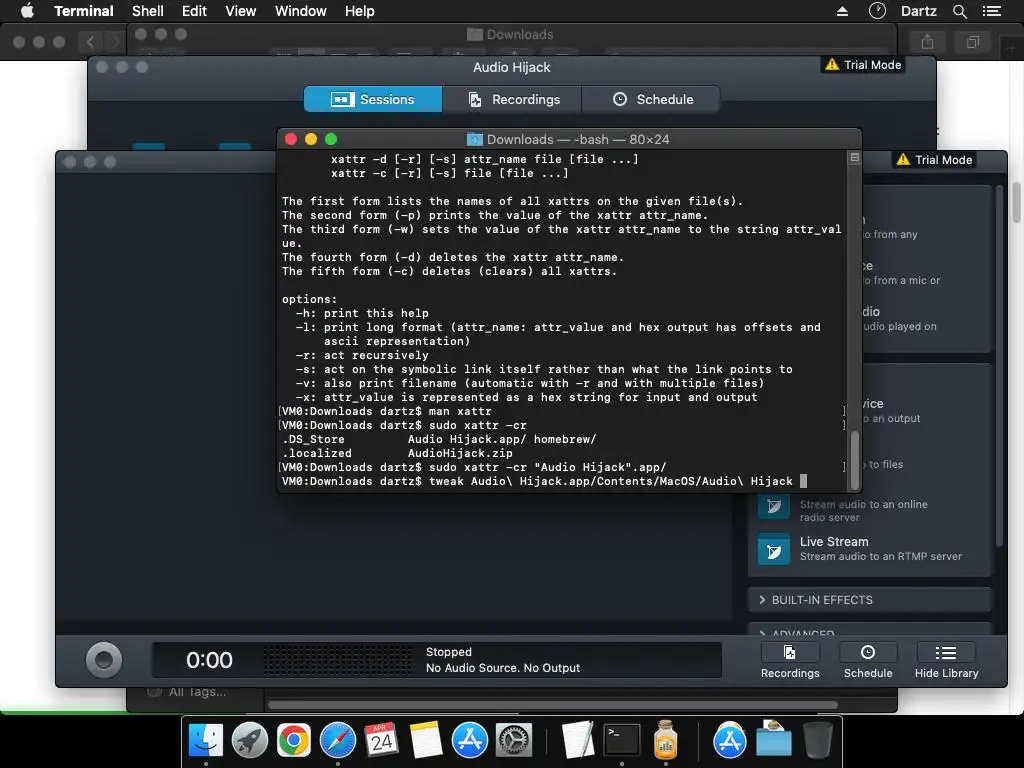Click the Terminal vertical scrollbar thumb

[854, 460]
